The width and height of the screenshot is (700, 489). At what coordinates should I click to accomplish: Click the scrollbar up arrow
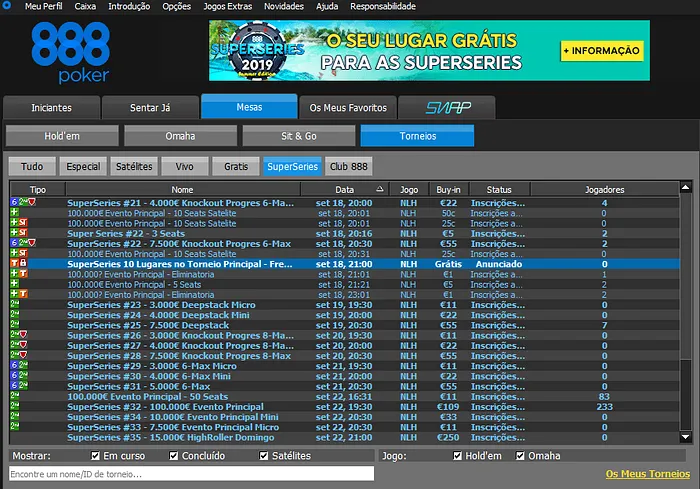coord(686,188)
